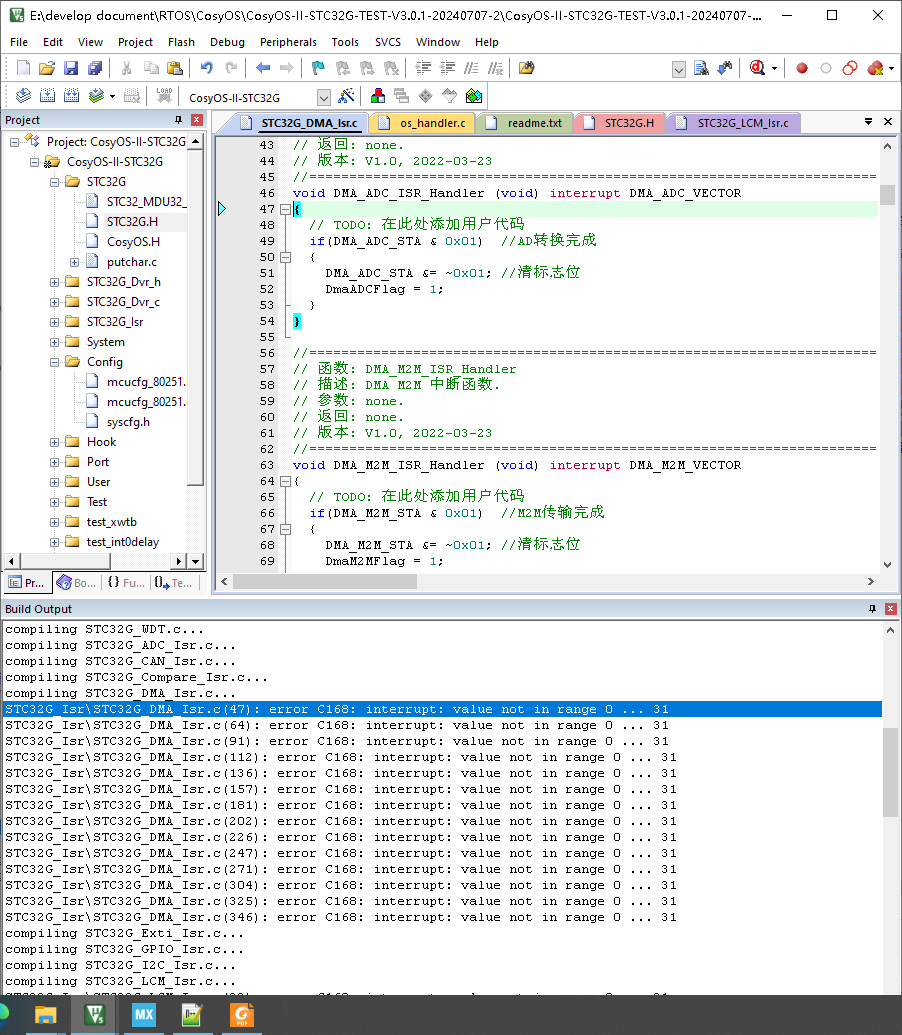Click the Manage Project Items icon
This screenshot has width=902, height=1035.
tap(378, 96)
